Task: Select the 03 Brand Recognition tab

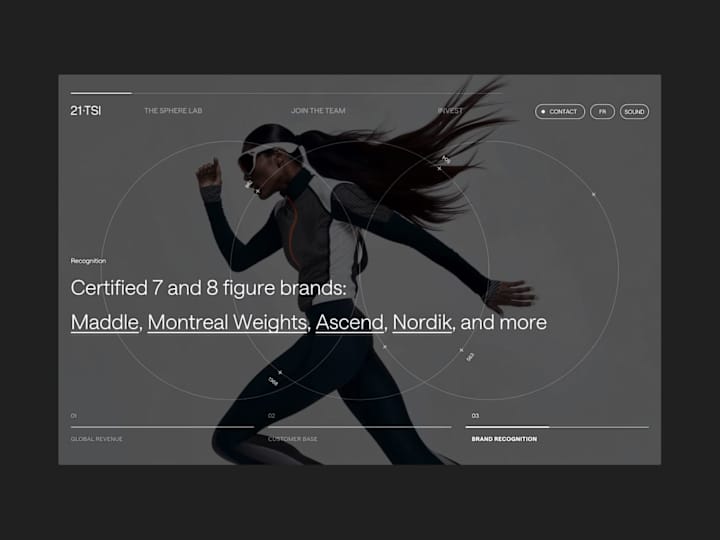Action: [557, 428]
